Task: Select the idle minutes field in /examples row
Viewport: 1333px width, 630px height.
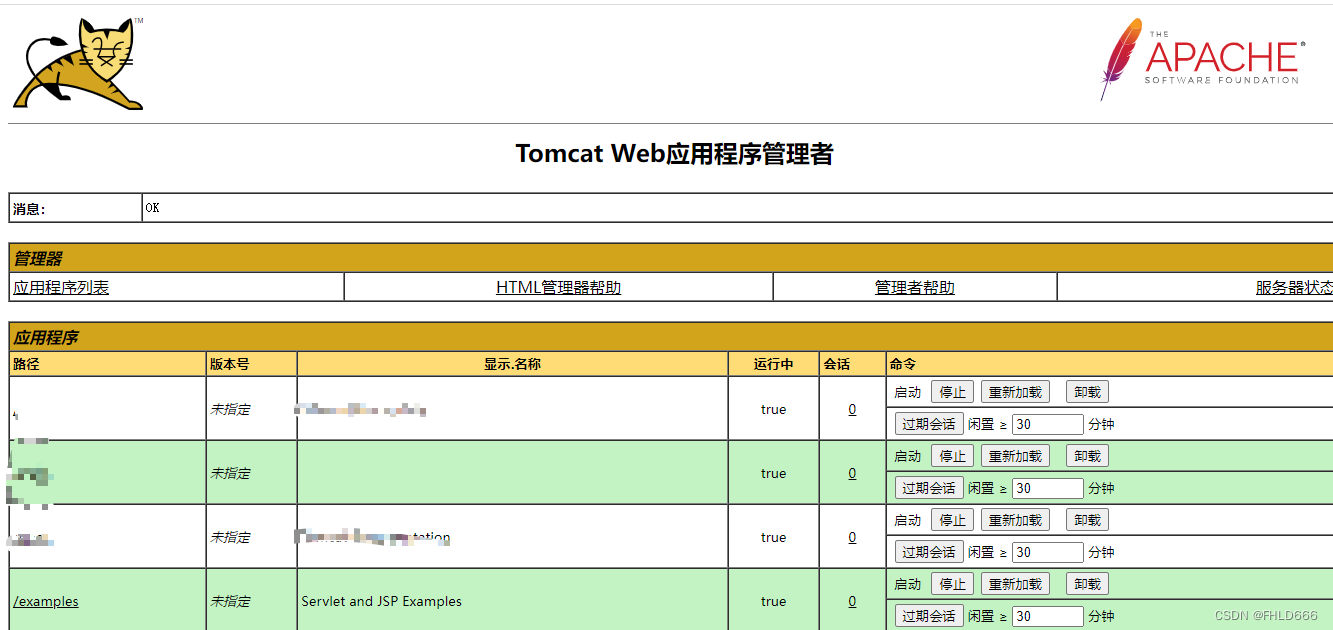Action: coord(1048,615)
